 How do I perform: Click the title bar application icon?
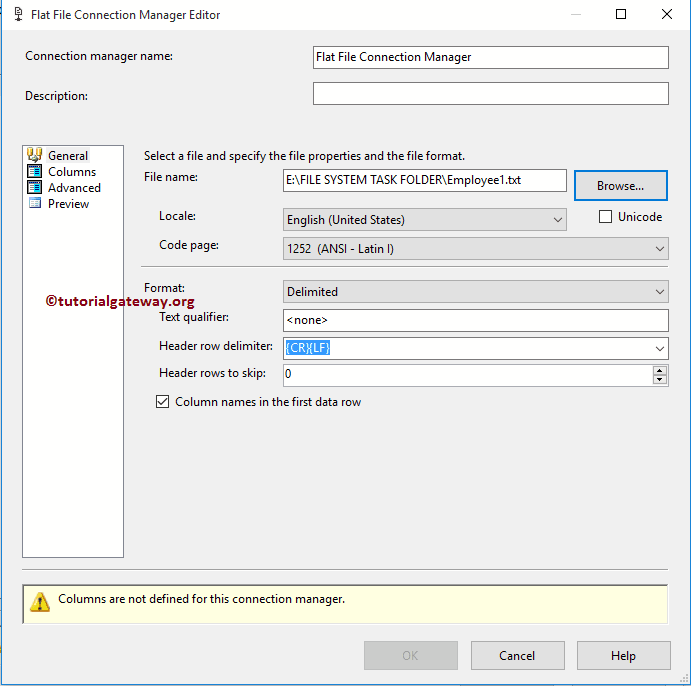(x=19, y=14)
